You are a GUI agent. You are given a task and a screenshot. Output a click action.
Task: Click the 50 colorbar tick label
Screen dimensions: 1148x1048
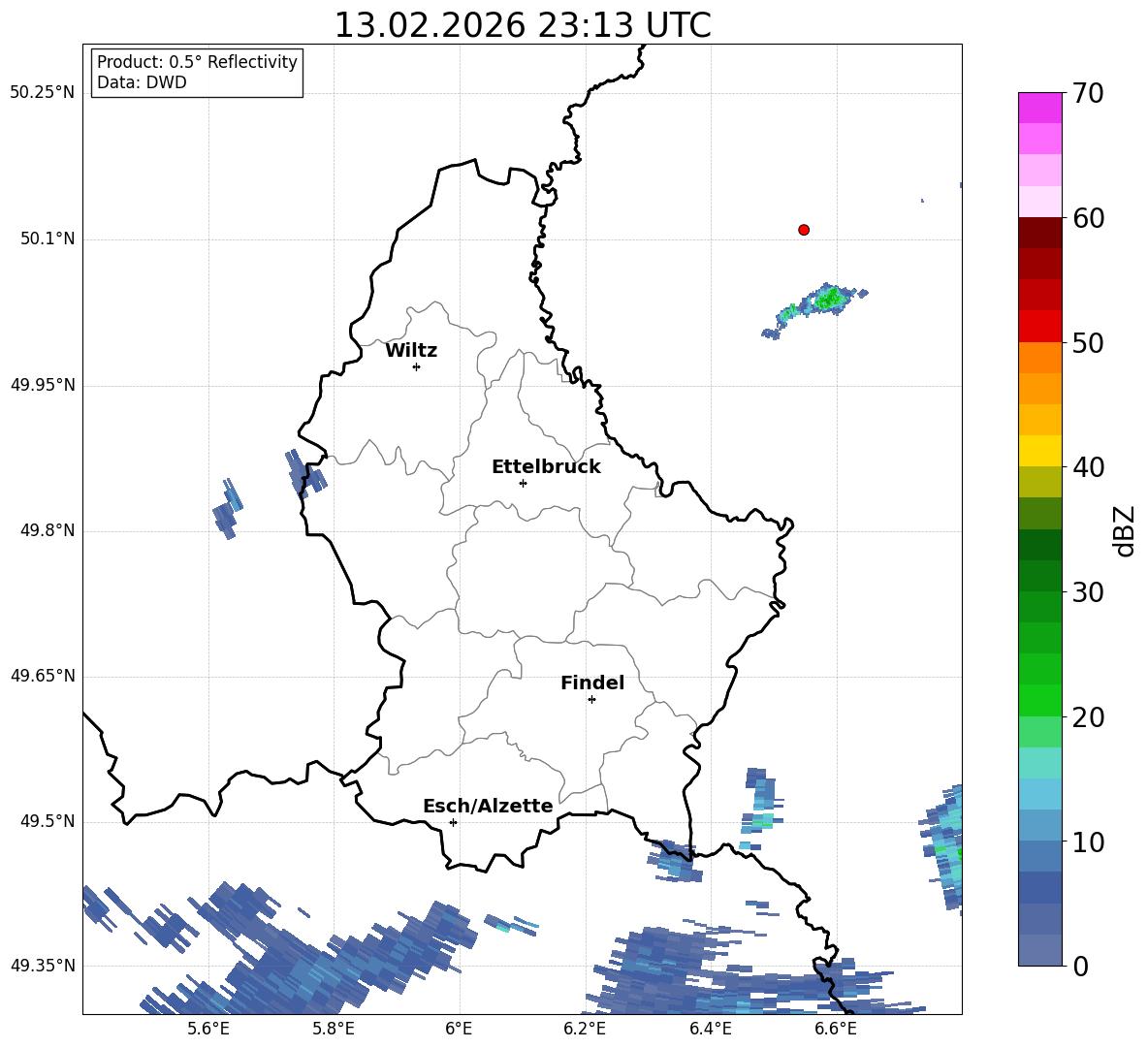(x=1088, y=342)
